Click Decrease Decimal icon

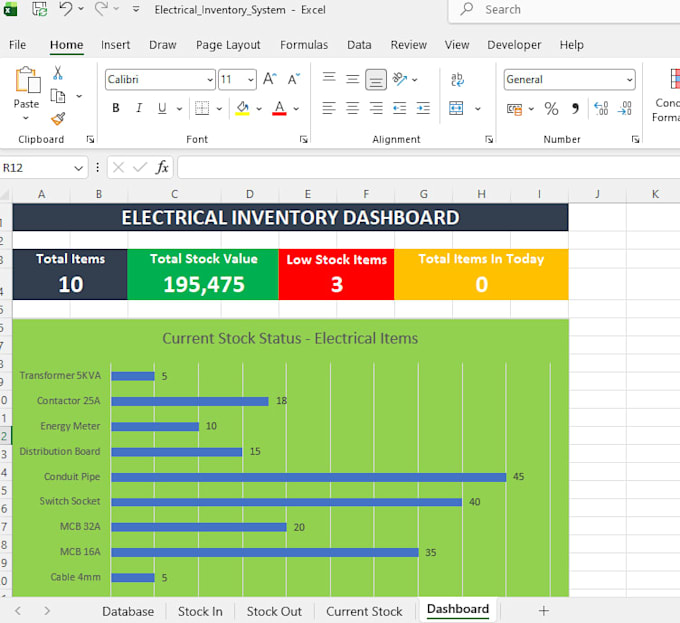[x=625, y=108]
